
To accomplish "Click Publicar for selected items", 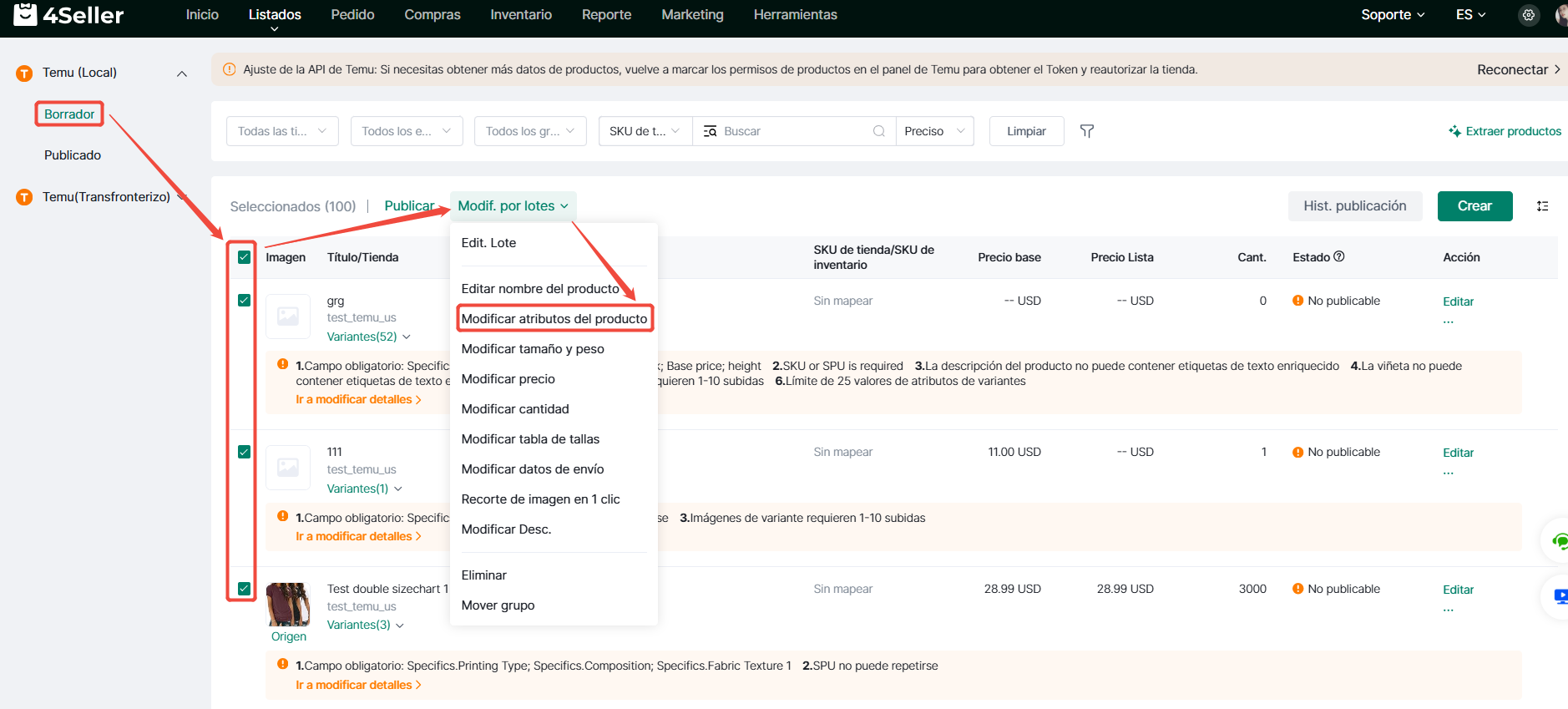I will click(x=409, y=205).
